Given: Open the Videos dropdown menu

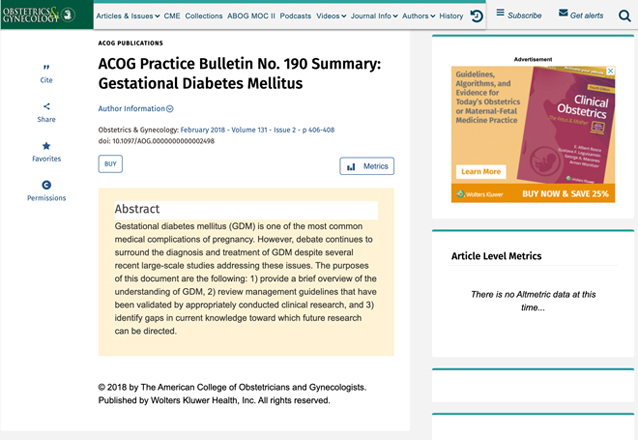Looking at the screenshot, I should tap(331, 16).
